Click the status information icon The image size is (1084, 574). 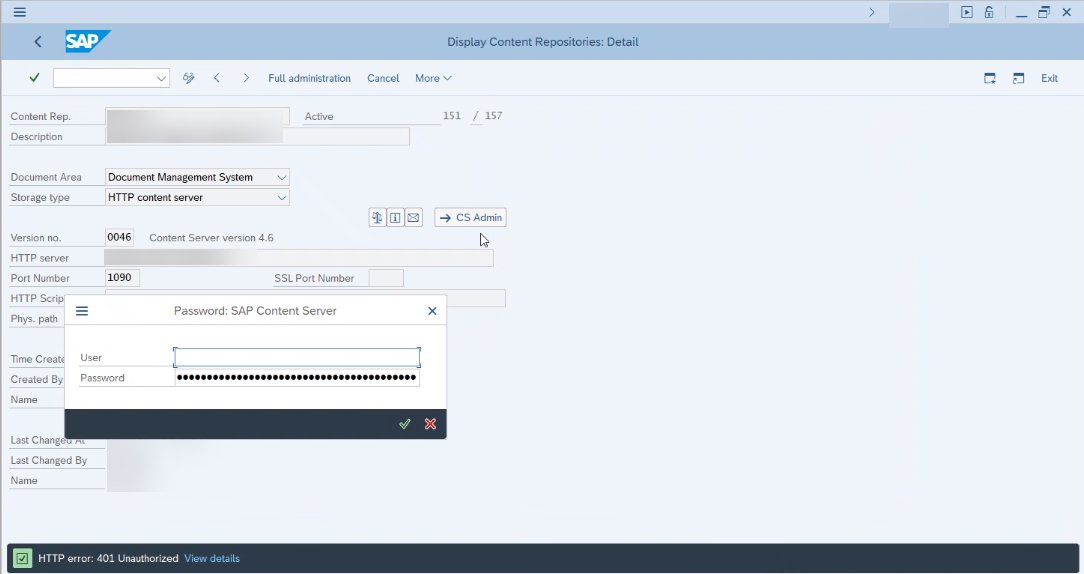(x=395, y=217)
